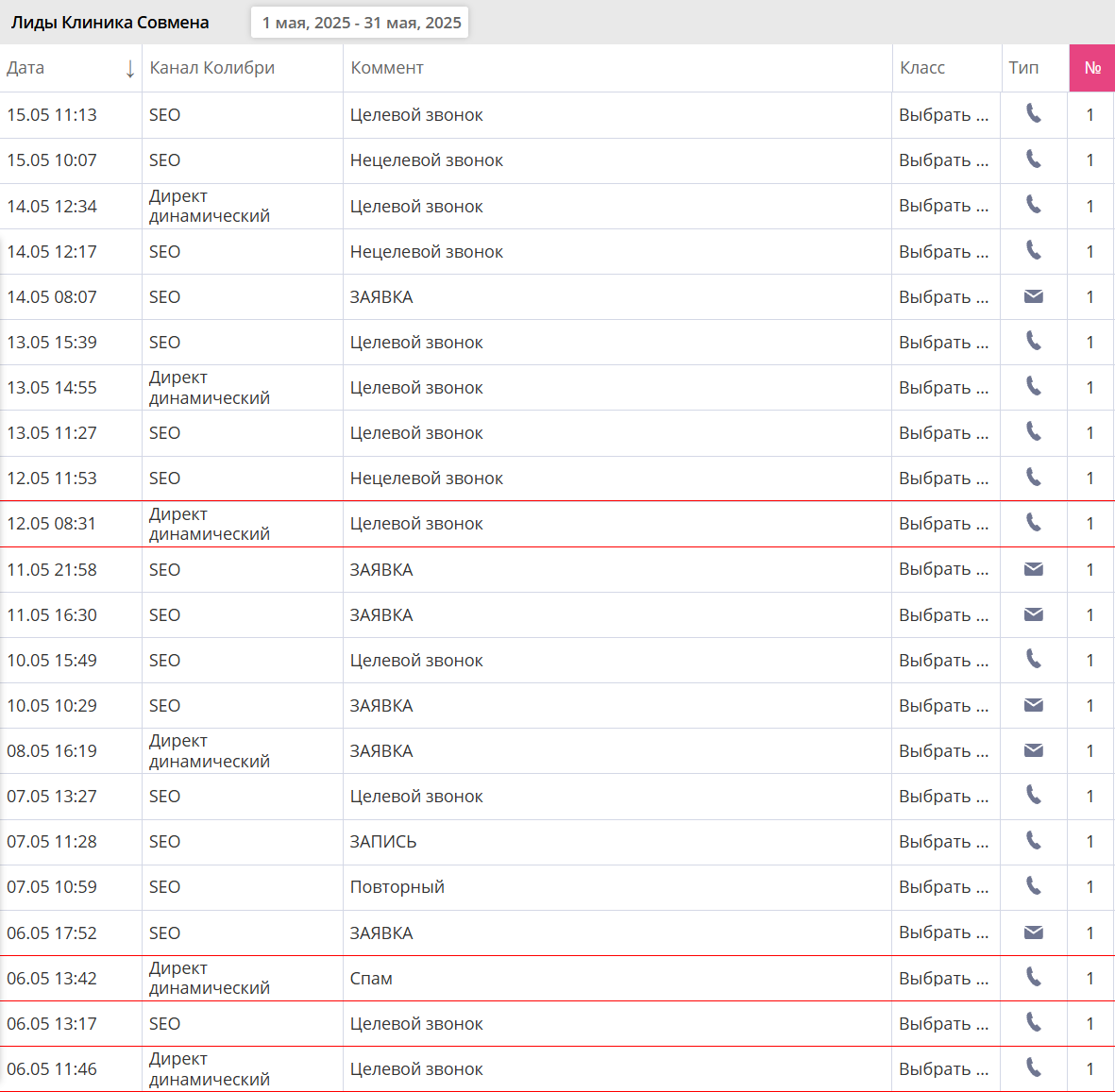Click phone icon in 15.05 11:13 row

(x=1033, y=114)
